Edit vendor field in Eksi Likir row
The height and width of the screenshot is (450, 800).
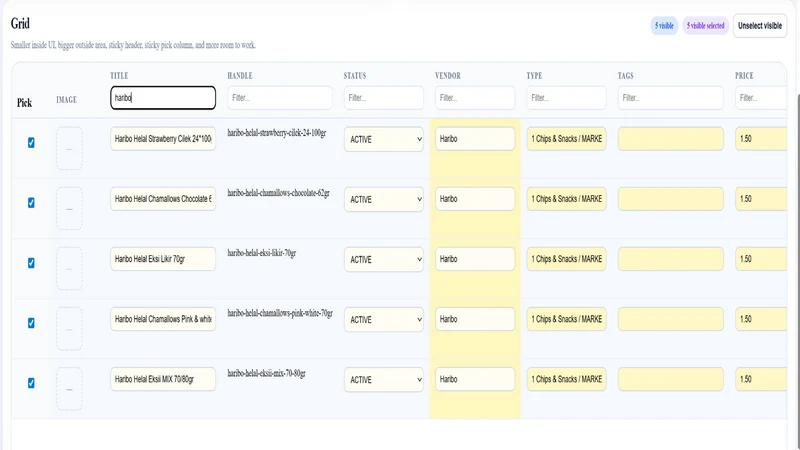click(475, 259)
